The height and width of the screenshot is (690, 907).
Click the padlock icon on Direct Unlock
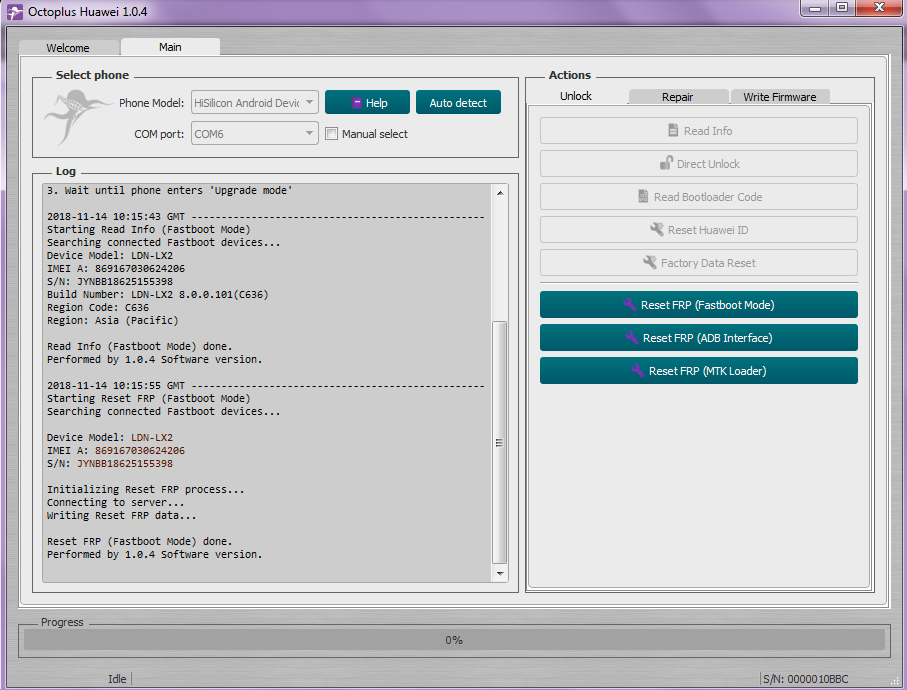[666, 164]
